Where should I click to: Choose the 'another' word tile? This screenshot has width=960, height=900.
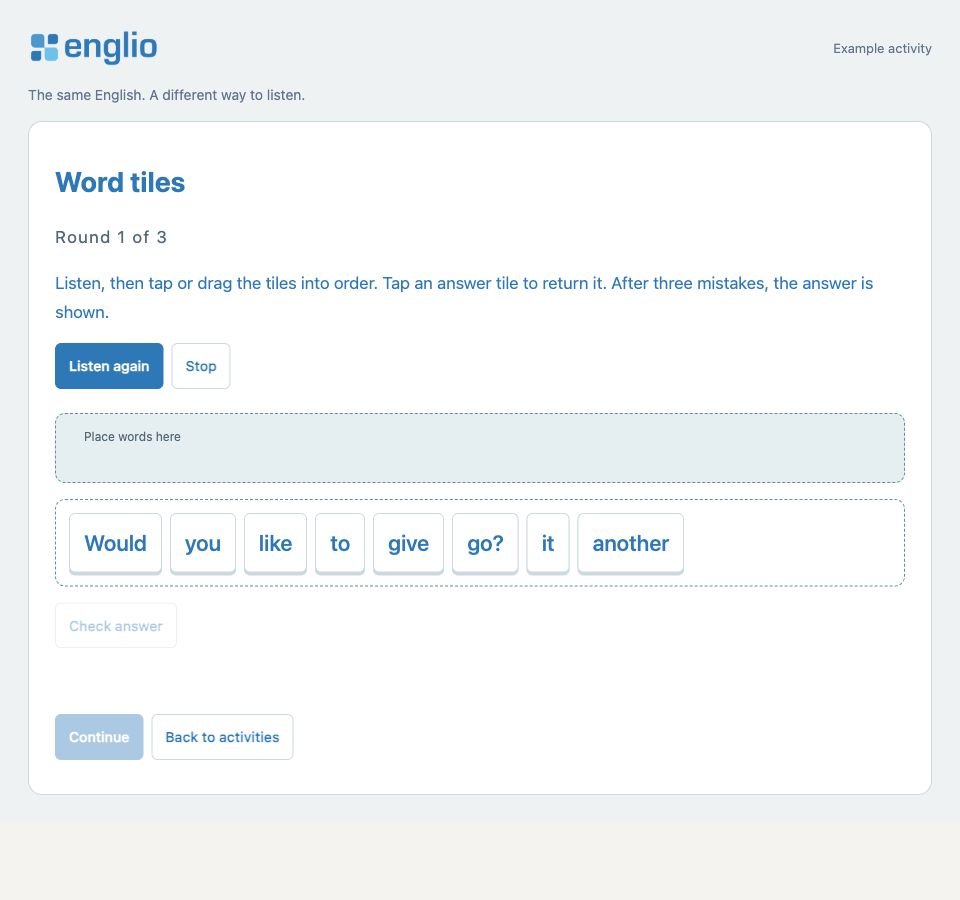[631, 544]
